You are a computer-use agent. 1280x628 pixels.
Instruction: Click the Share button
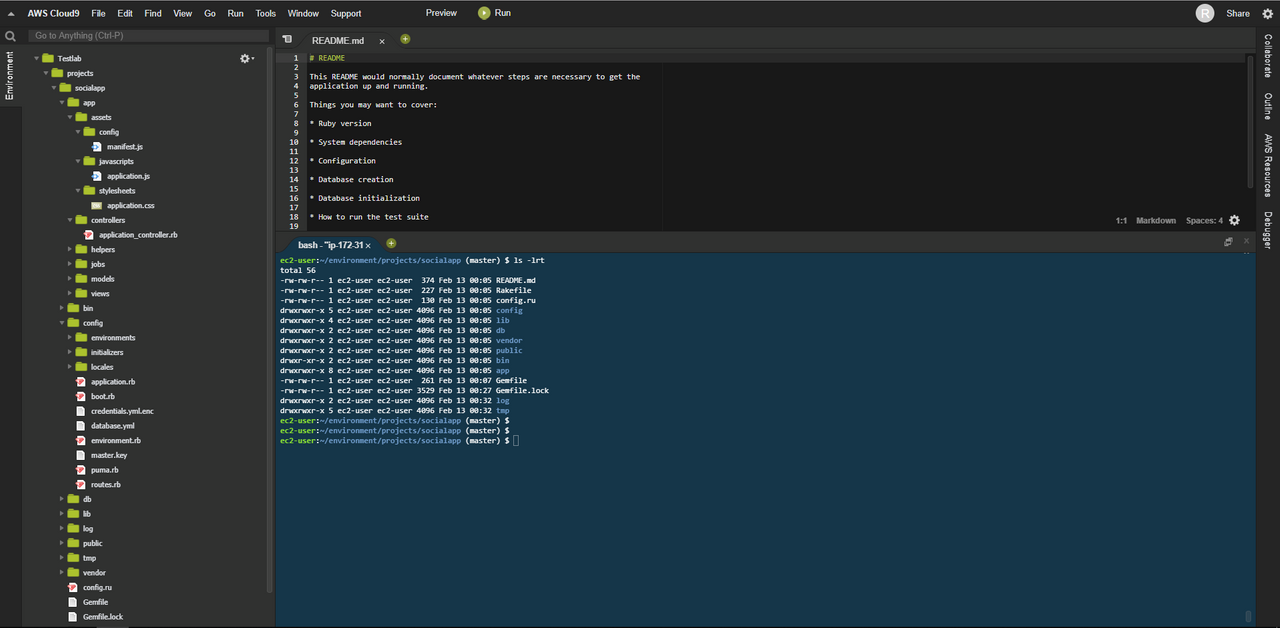point(1238,13)
